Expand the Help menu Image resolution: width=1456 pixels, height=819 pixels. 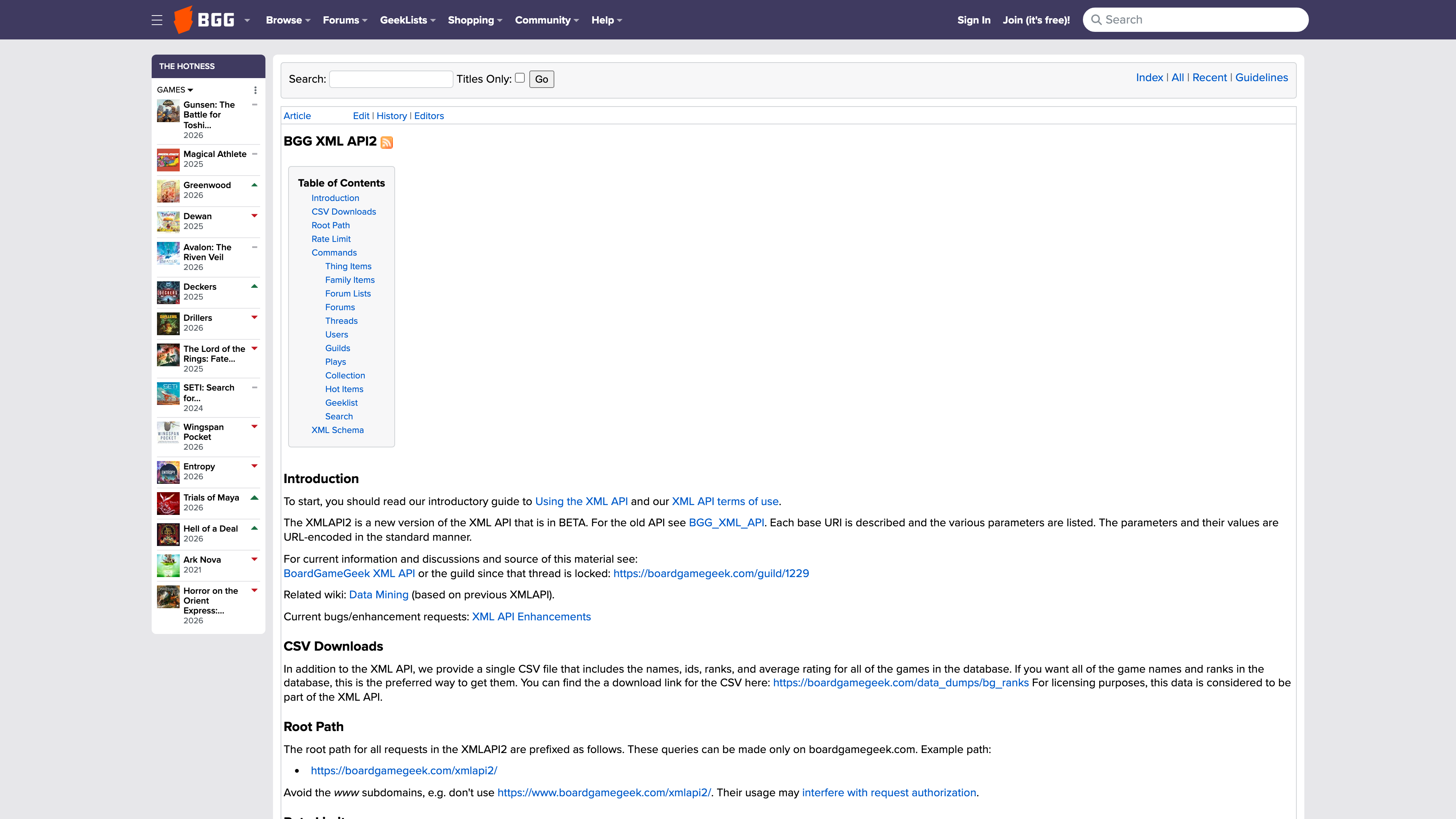point(607,20)
